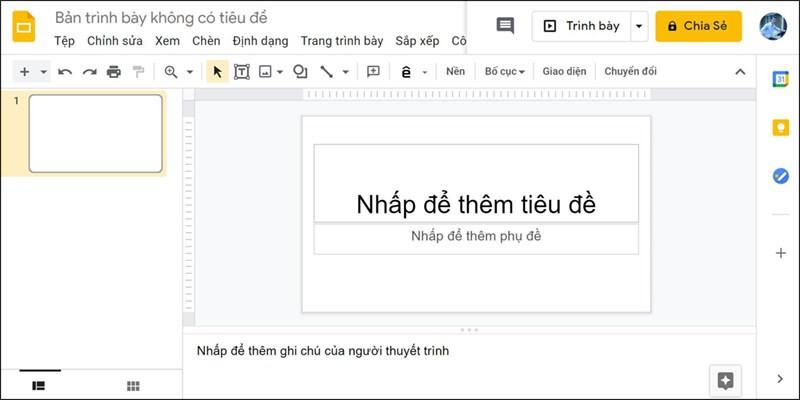The width and height of the screenshot is (800, 400).
Task: Select the line tool
Action: pyautogui.click(x=327, y=72)
